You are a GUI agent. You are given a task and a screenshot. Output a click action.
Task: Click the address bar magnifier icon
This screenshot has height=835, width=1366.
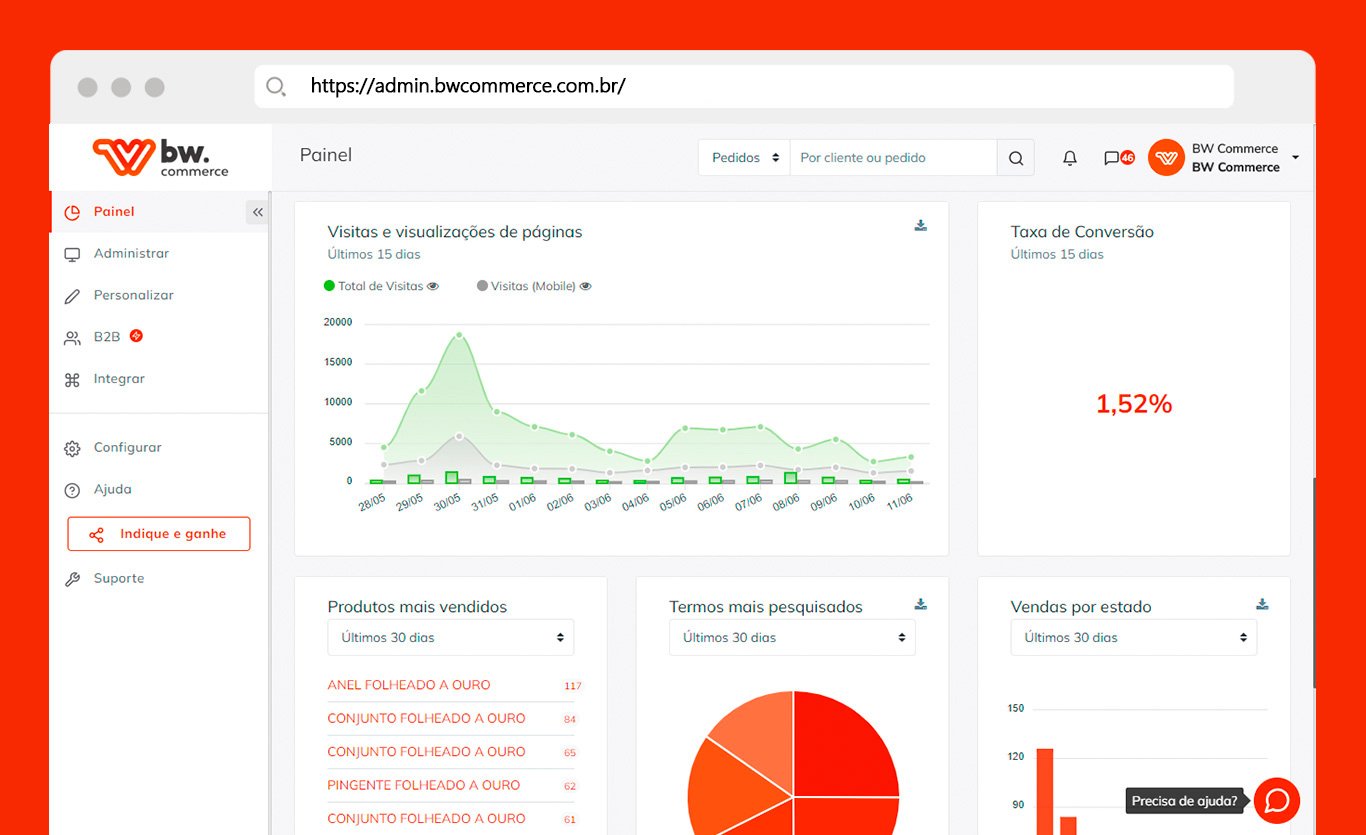[276, 86]
